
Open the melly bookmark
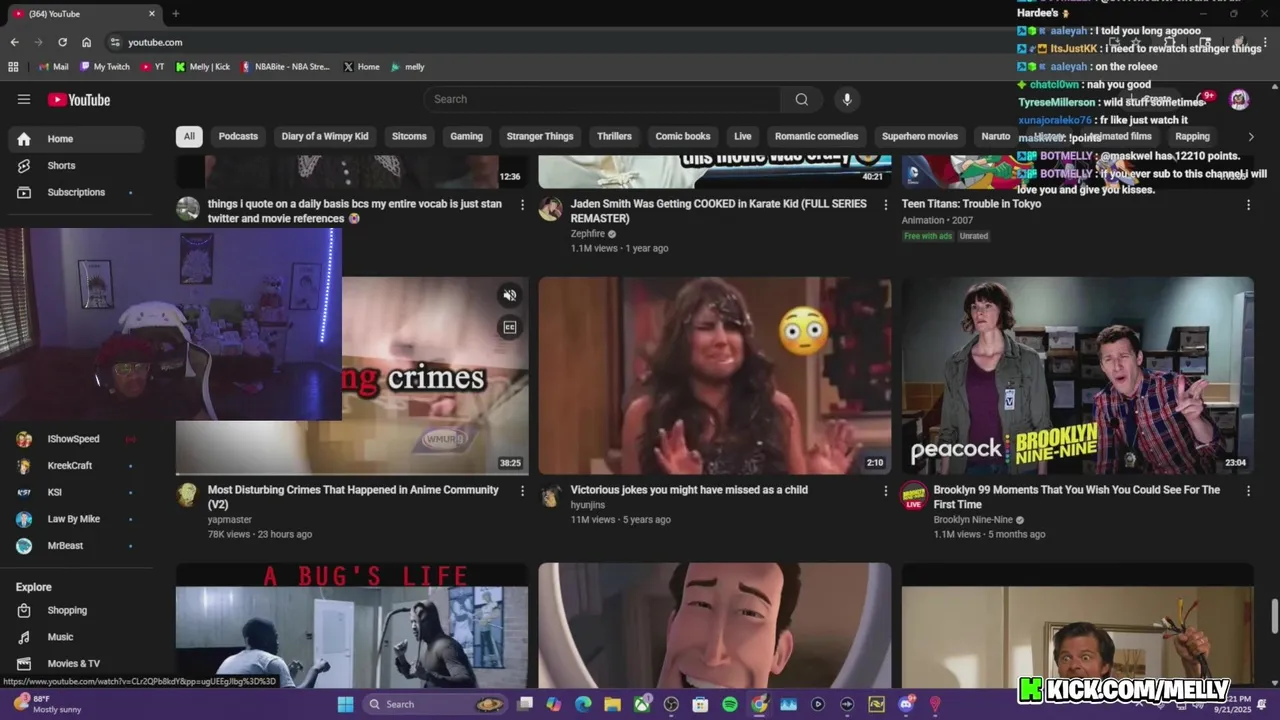point(408,67)
